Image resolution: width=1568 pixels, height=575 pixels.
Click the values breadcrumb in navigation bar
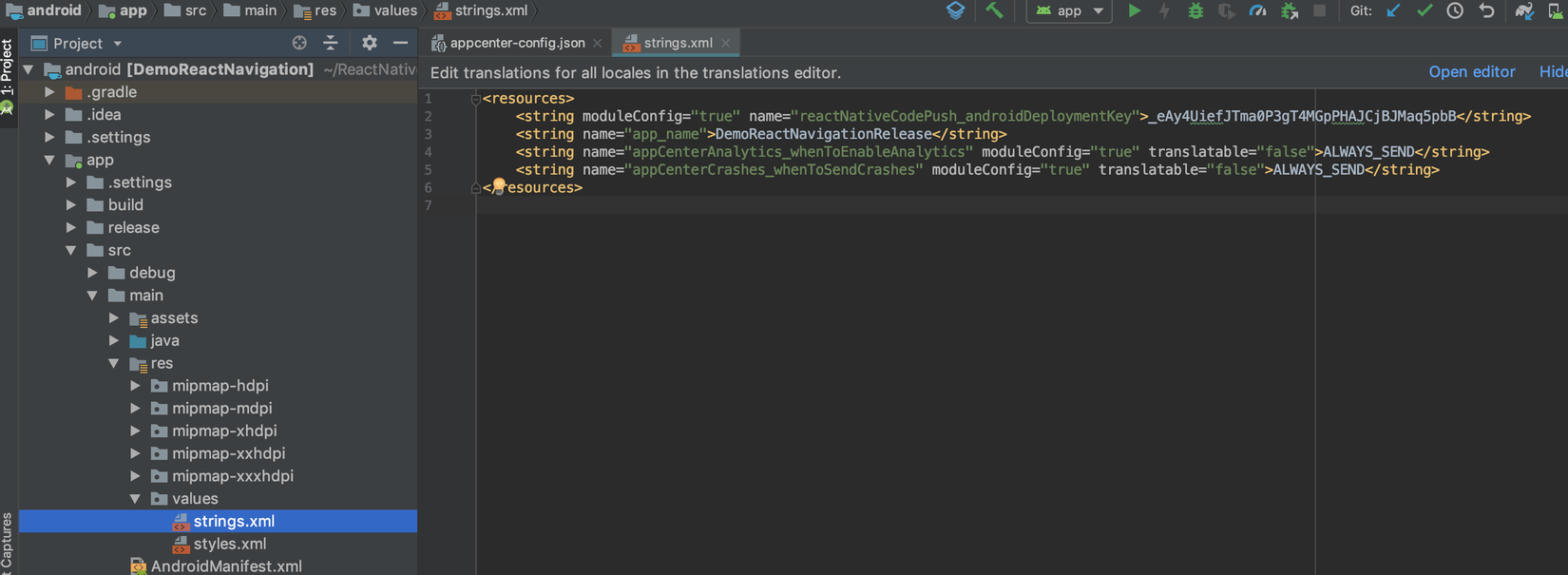pyautogui.click(x=386, y=10)
